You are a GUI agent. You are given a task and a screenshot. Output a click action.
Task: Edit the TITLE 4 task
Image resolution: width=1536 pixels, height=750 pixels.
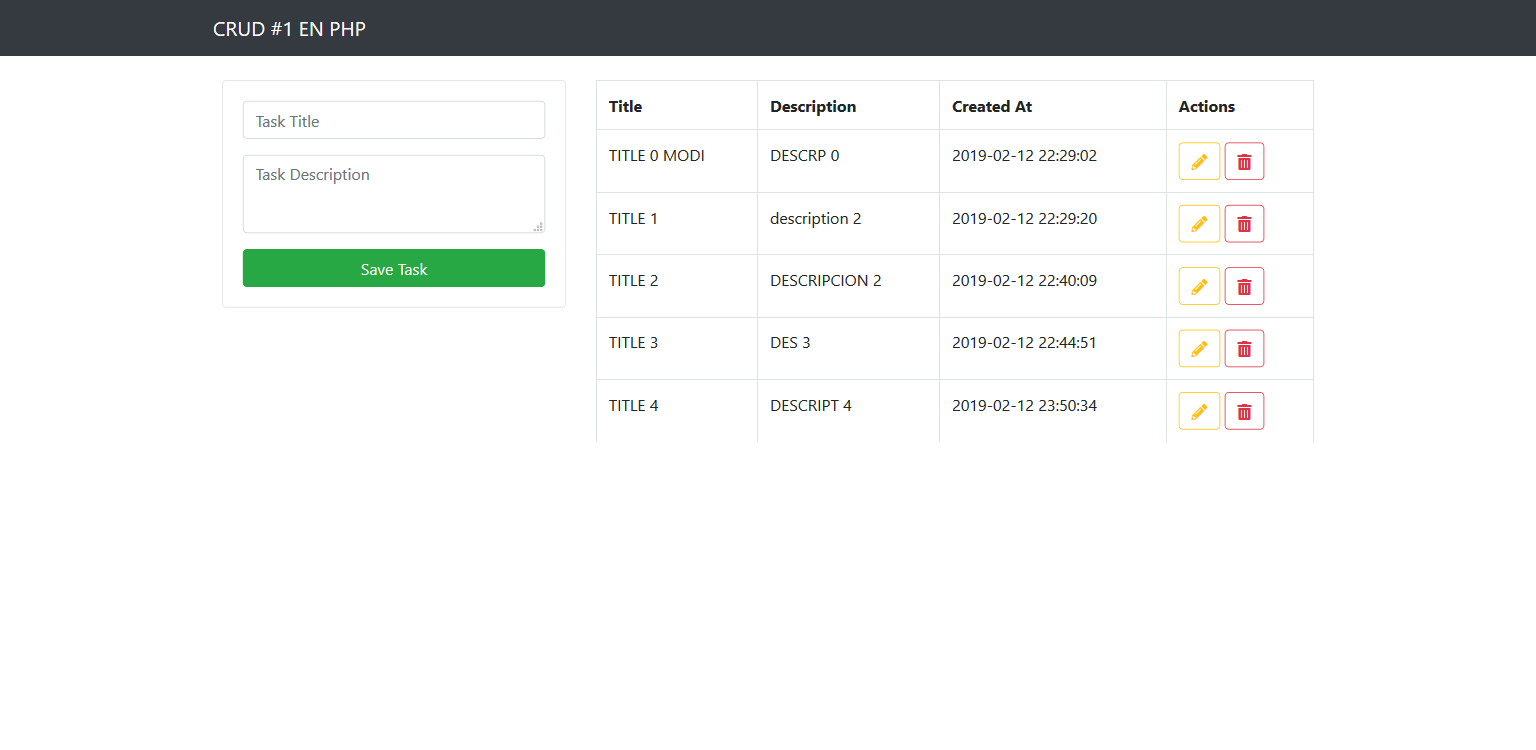click(x=1199, y=411)
